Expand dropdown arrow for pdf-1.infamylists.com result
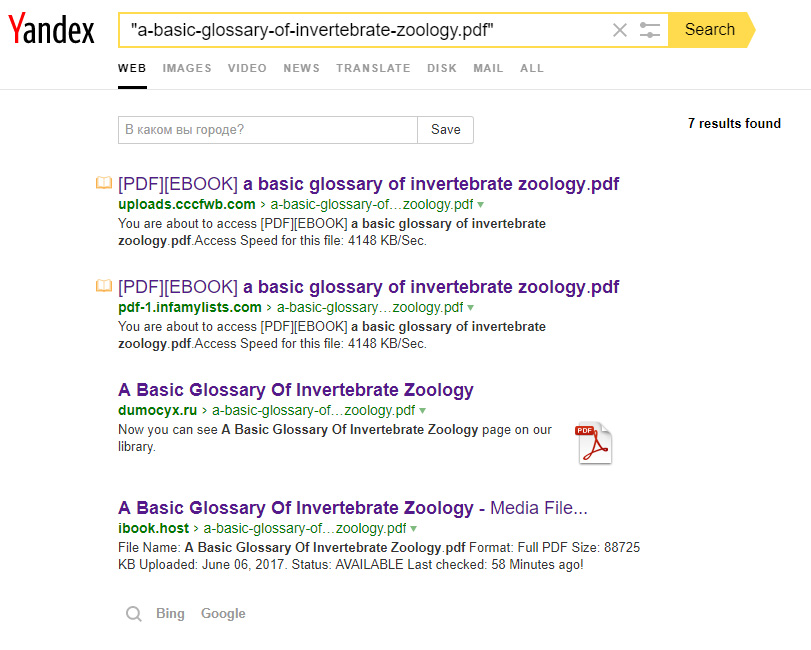 (x=471, y=308)
